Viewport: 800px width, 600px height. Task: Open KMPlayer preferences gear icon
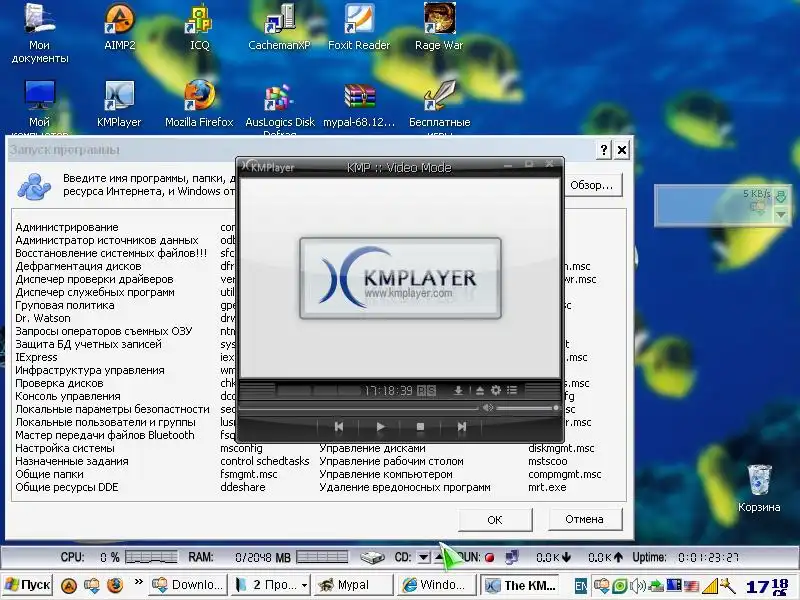click(x=495, y=390)
